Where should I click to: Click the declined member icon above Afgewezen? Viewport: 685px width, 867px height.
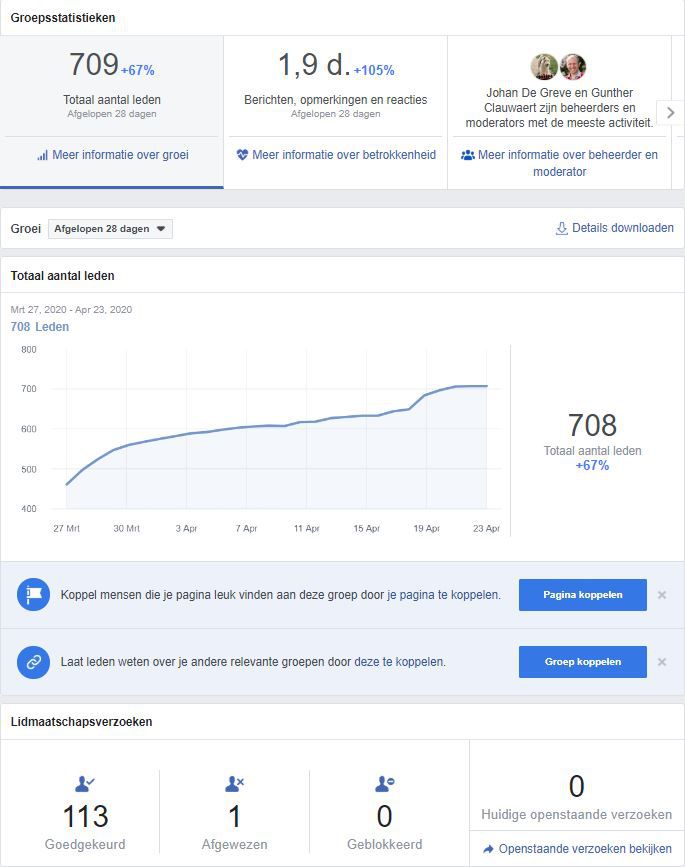click(235, 785)
